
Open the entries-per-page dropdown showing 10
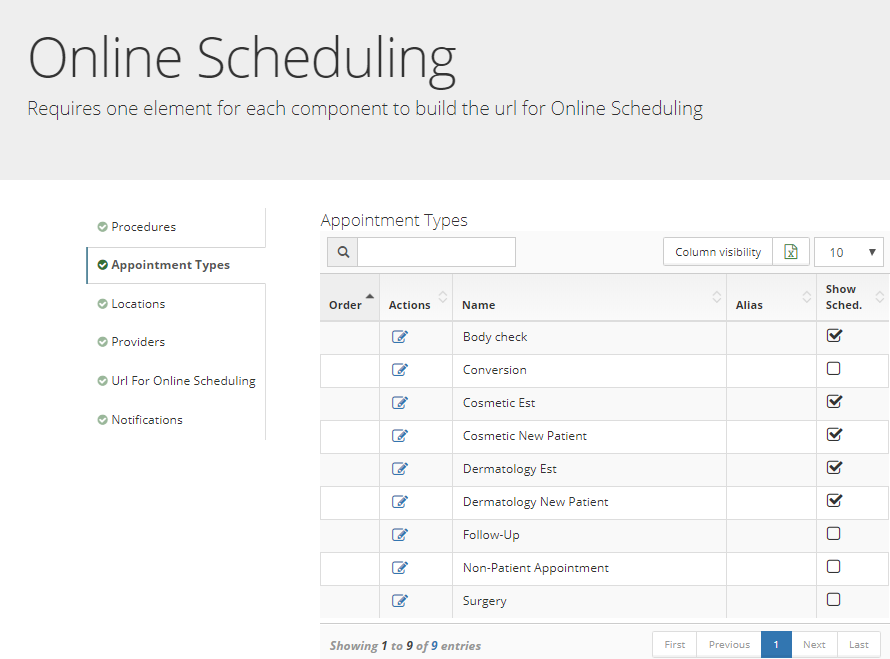click(848, 251)
